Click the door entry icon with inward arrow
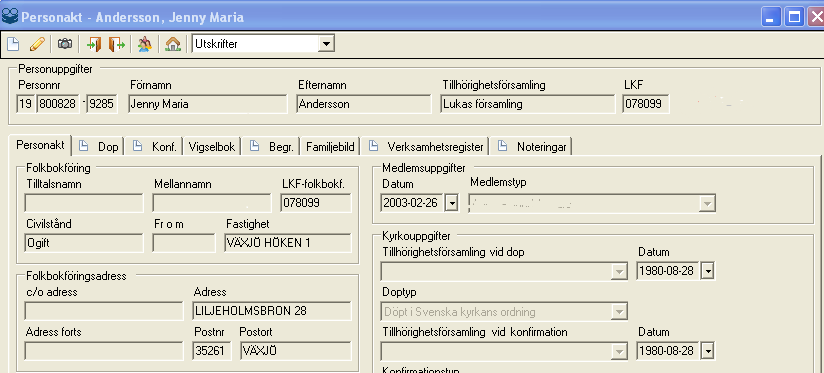The height and width of the screenshot is (373, 824). pos(94,44)
